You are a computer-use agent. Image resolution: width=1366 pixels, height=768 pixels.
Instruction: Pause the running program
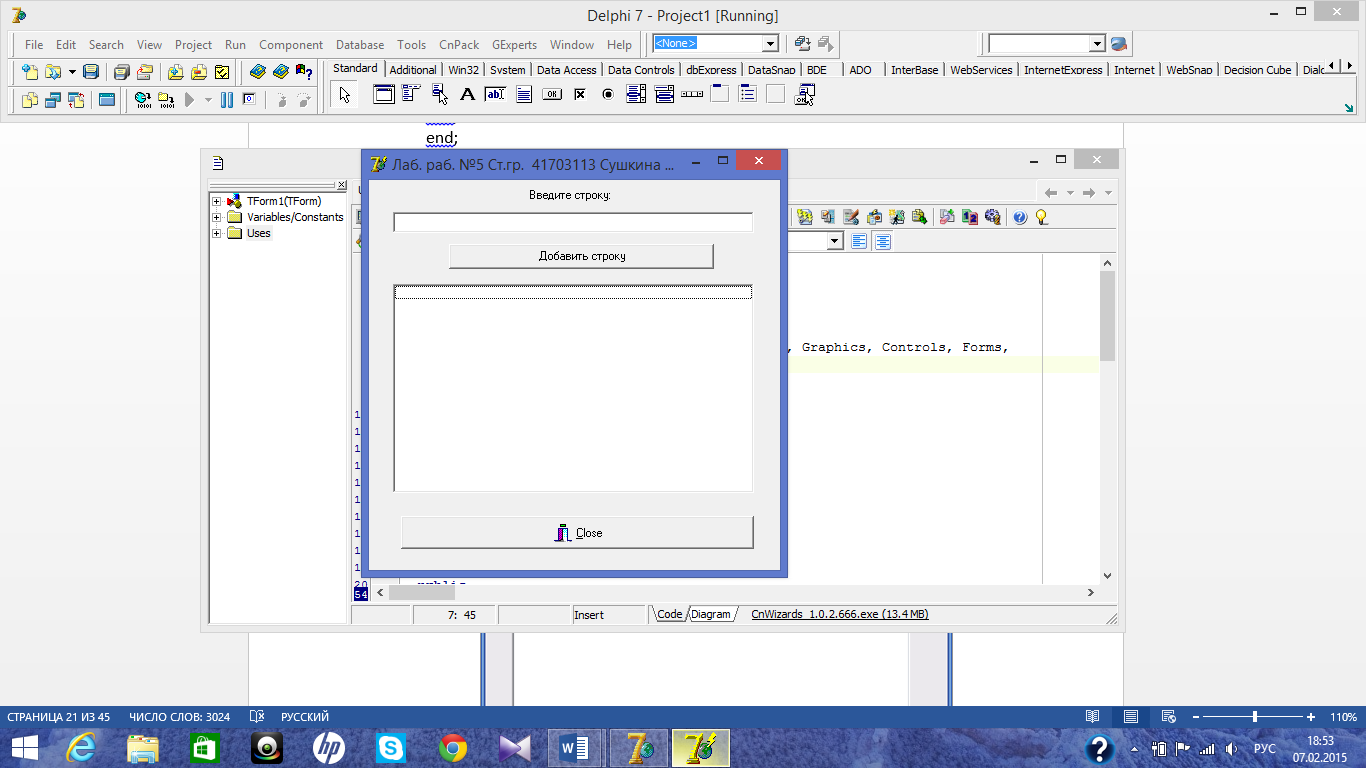(227, 100)
